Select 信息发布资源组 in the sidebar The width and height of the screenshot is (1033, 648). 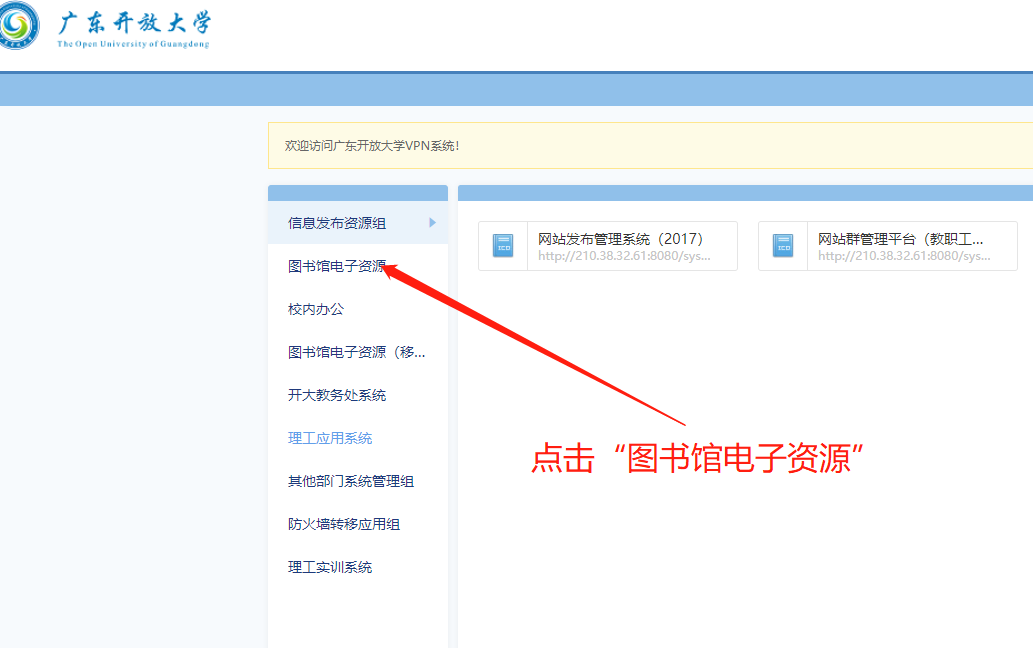tap(337, 223)
